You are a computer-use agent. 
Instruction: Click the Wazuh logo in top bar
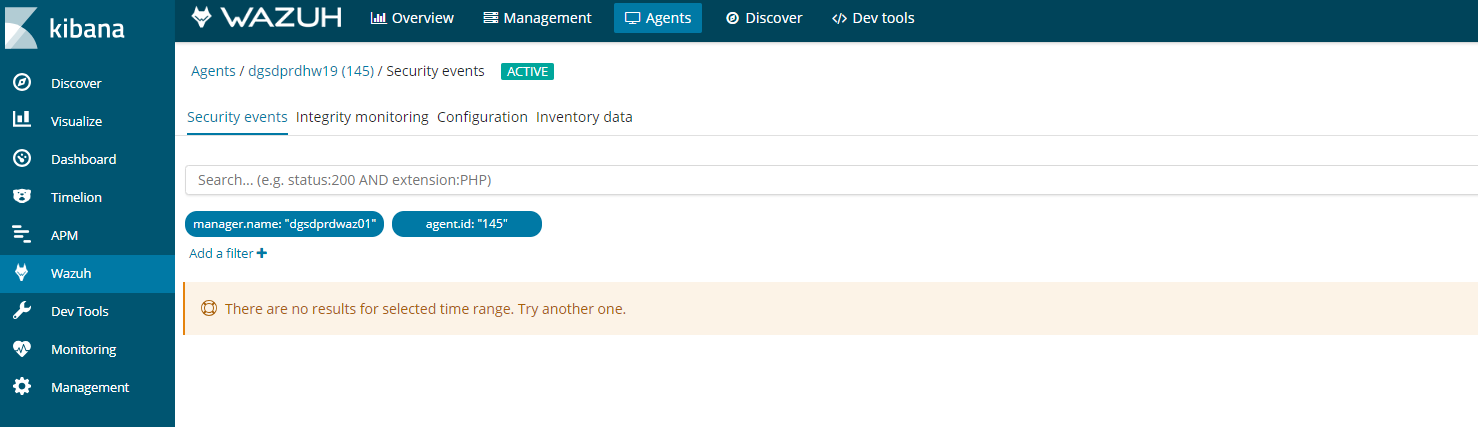[x=266, y=18]
